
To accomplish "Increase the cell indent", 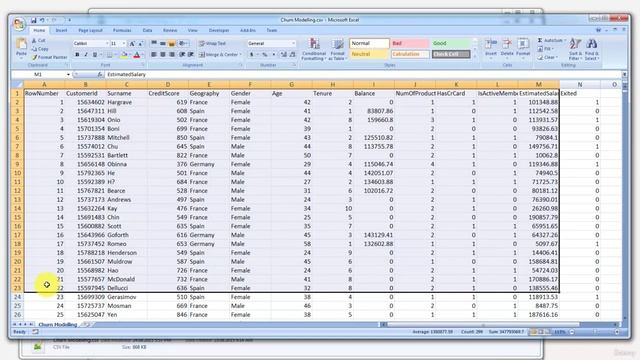I will [x=191, y=54].
